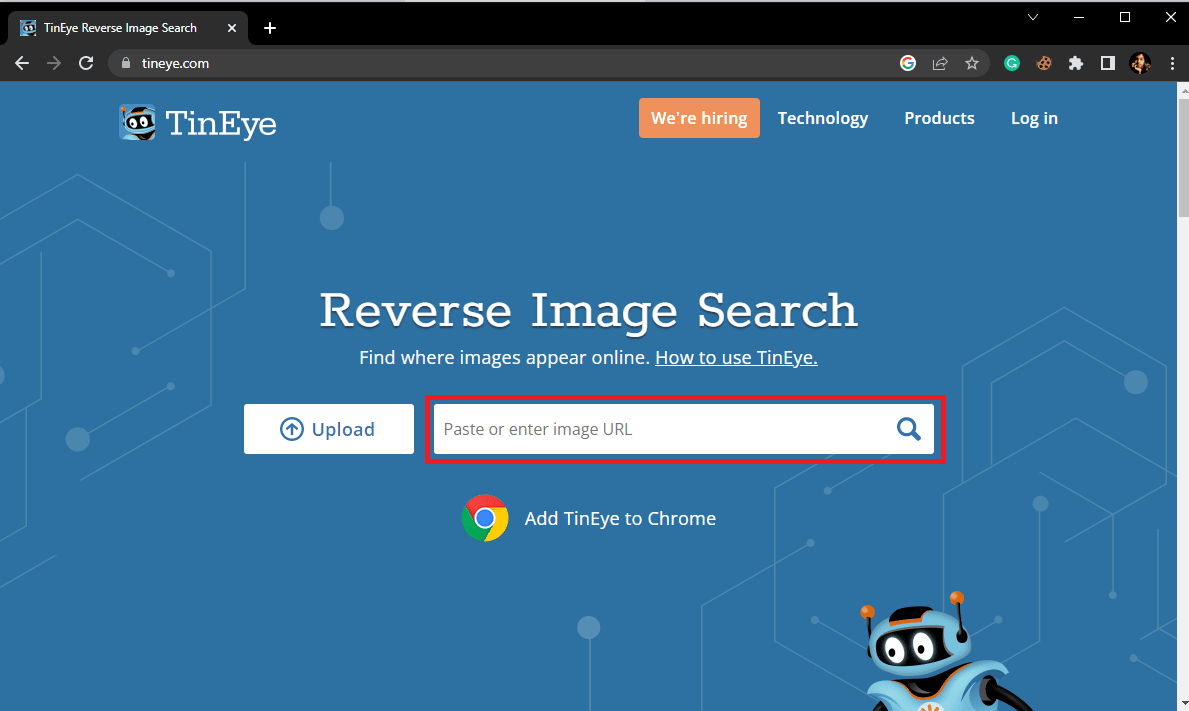Maximize the Chrome window
This screenshot has height=711, width=1189.
point(1125,17)
